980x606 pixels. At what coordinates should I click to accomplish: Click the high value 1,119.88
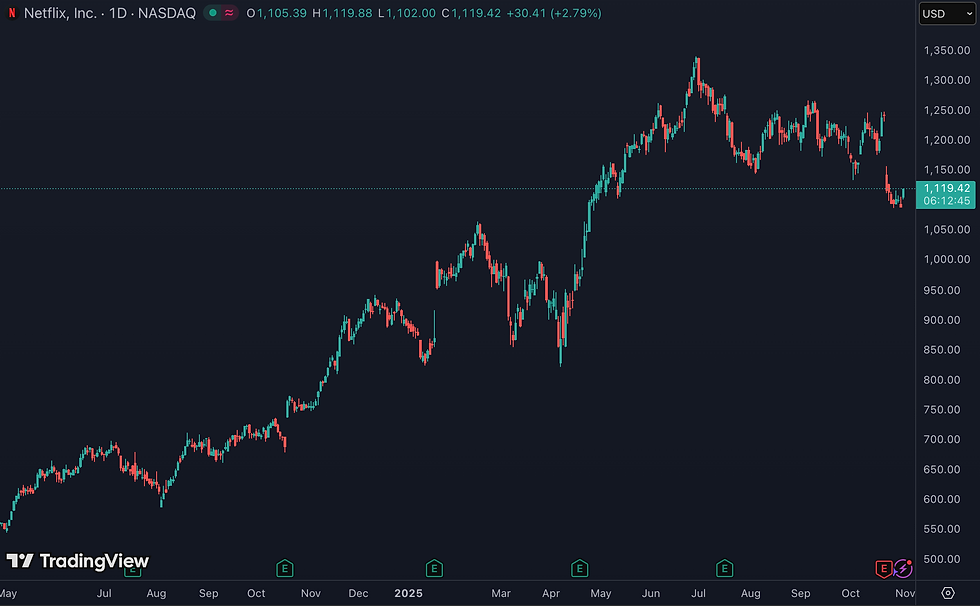347,13
